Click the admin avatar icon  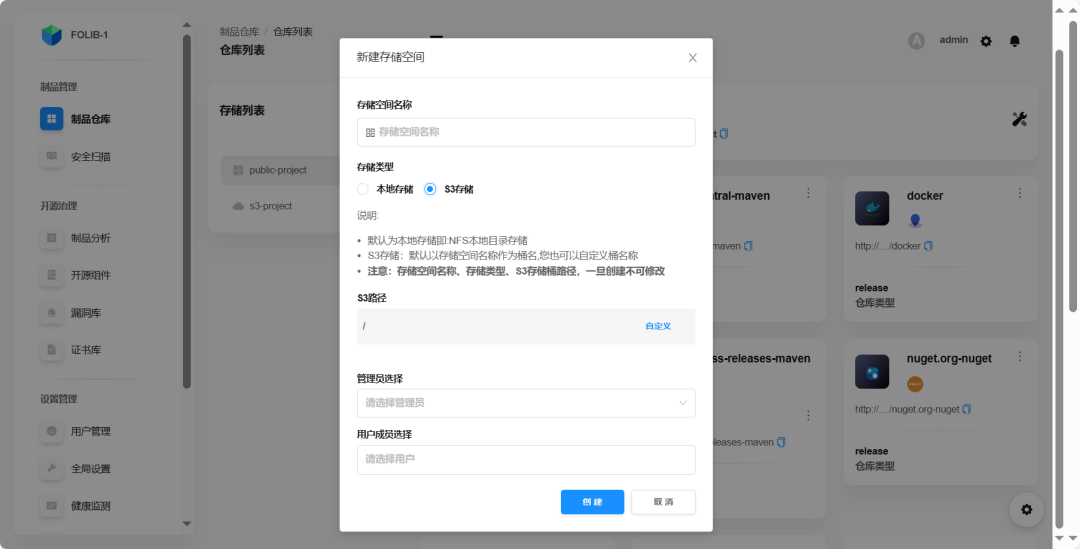pyautogui.click(x=916, y=41)
